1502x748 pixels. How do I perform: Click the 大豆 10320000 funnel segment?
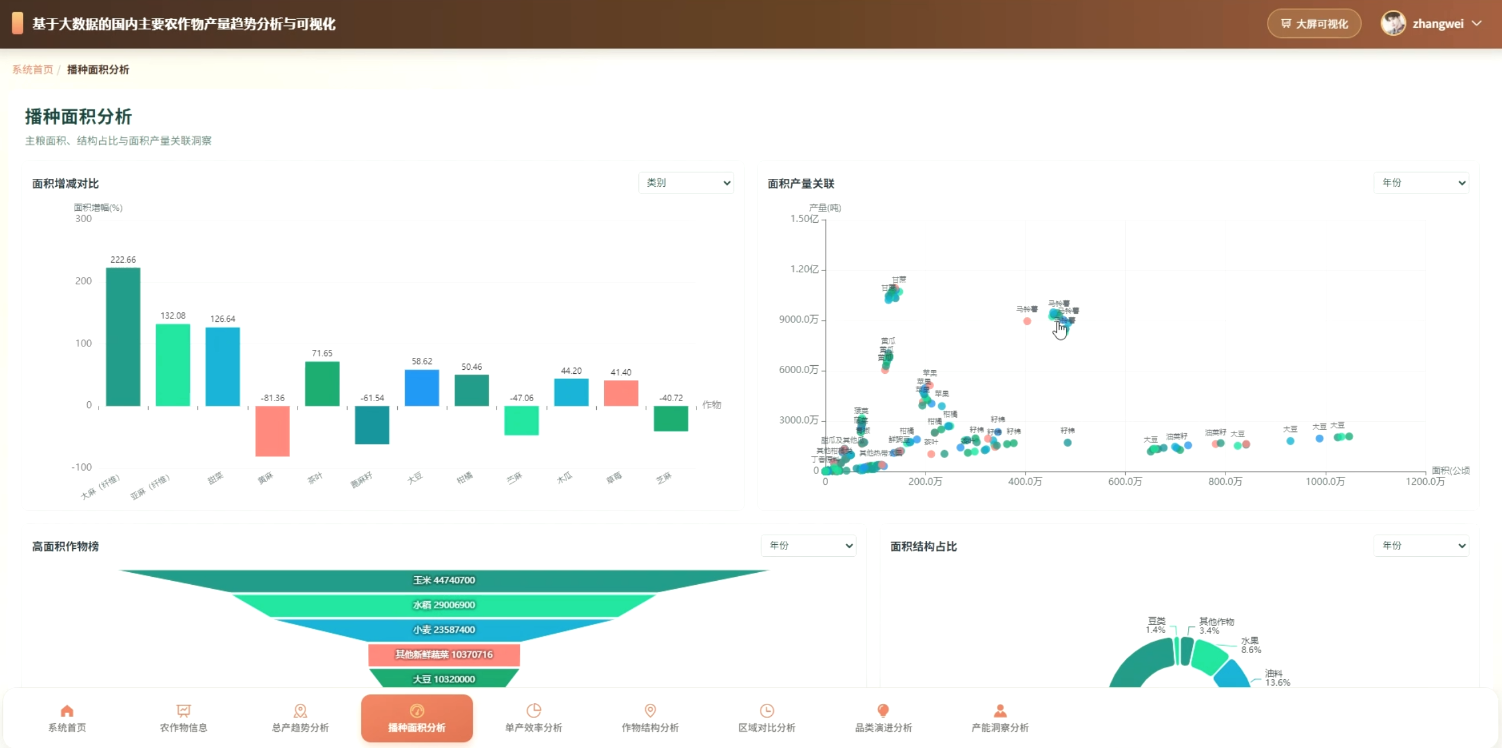(x=444, y=679)
